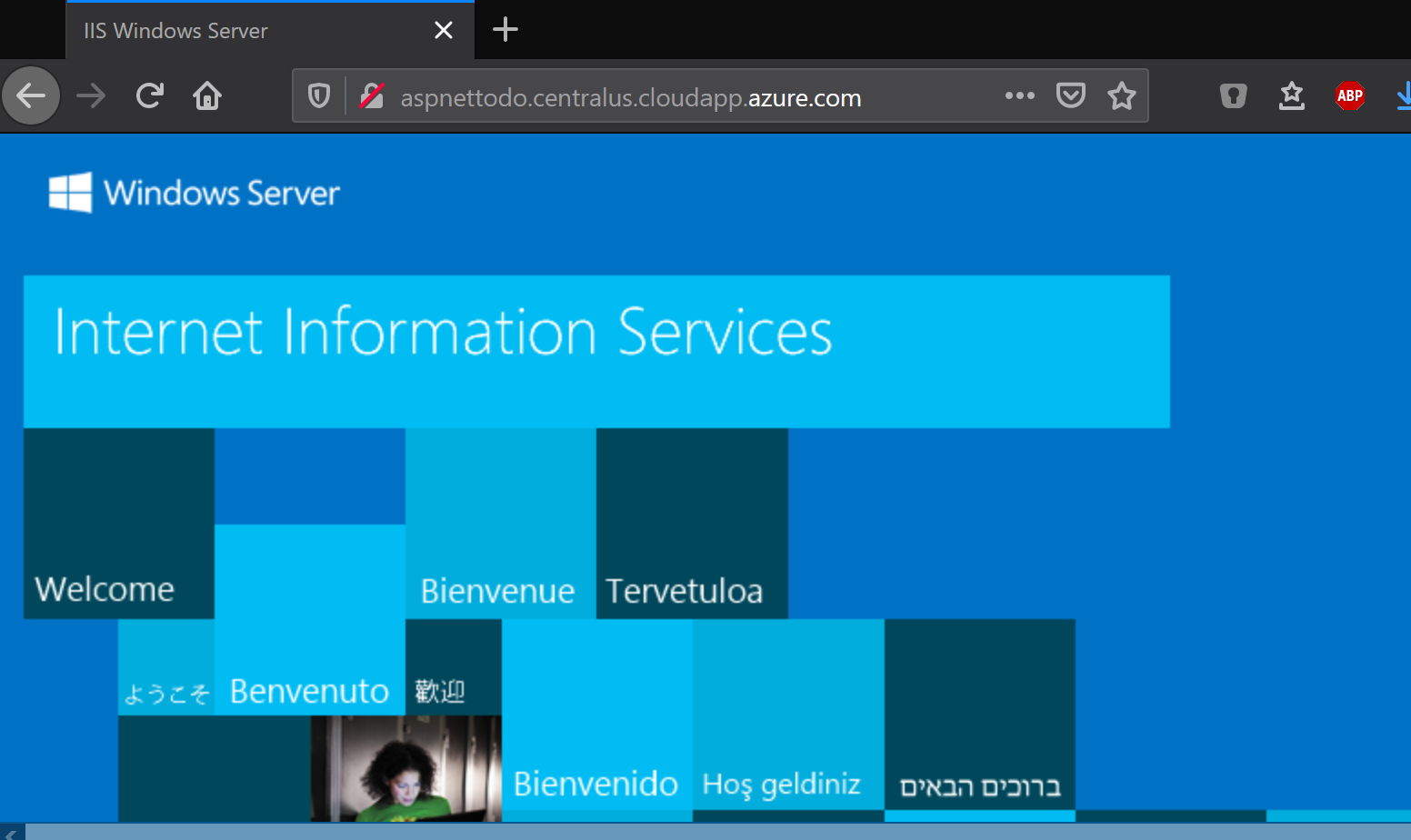
Task: Open Adblock Plus extension menu
Action: click(x=1350, y=95)
